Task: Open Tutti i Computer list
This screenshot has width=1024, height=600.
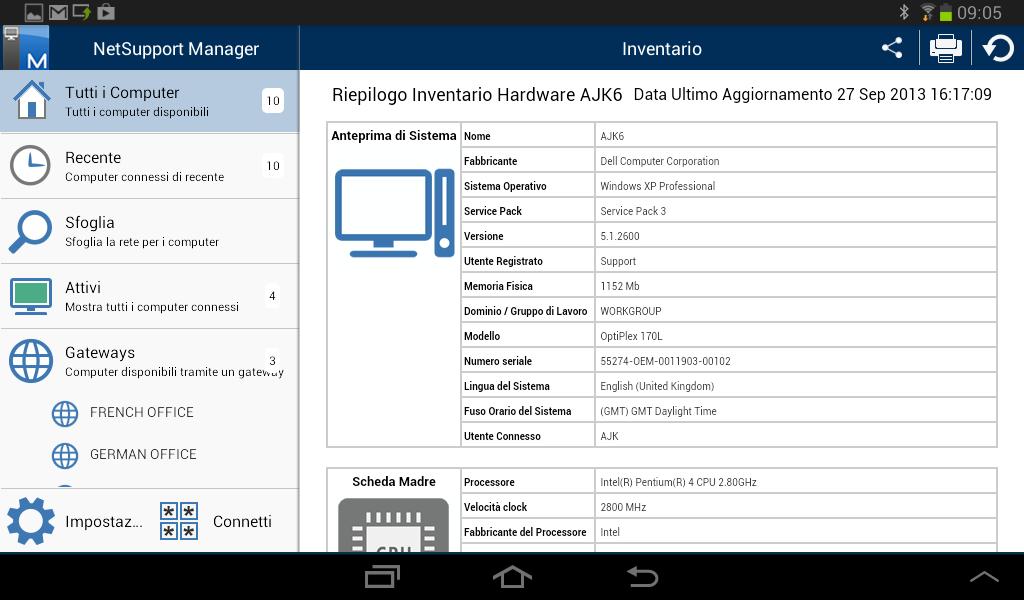Action: click(150, 101)
